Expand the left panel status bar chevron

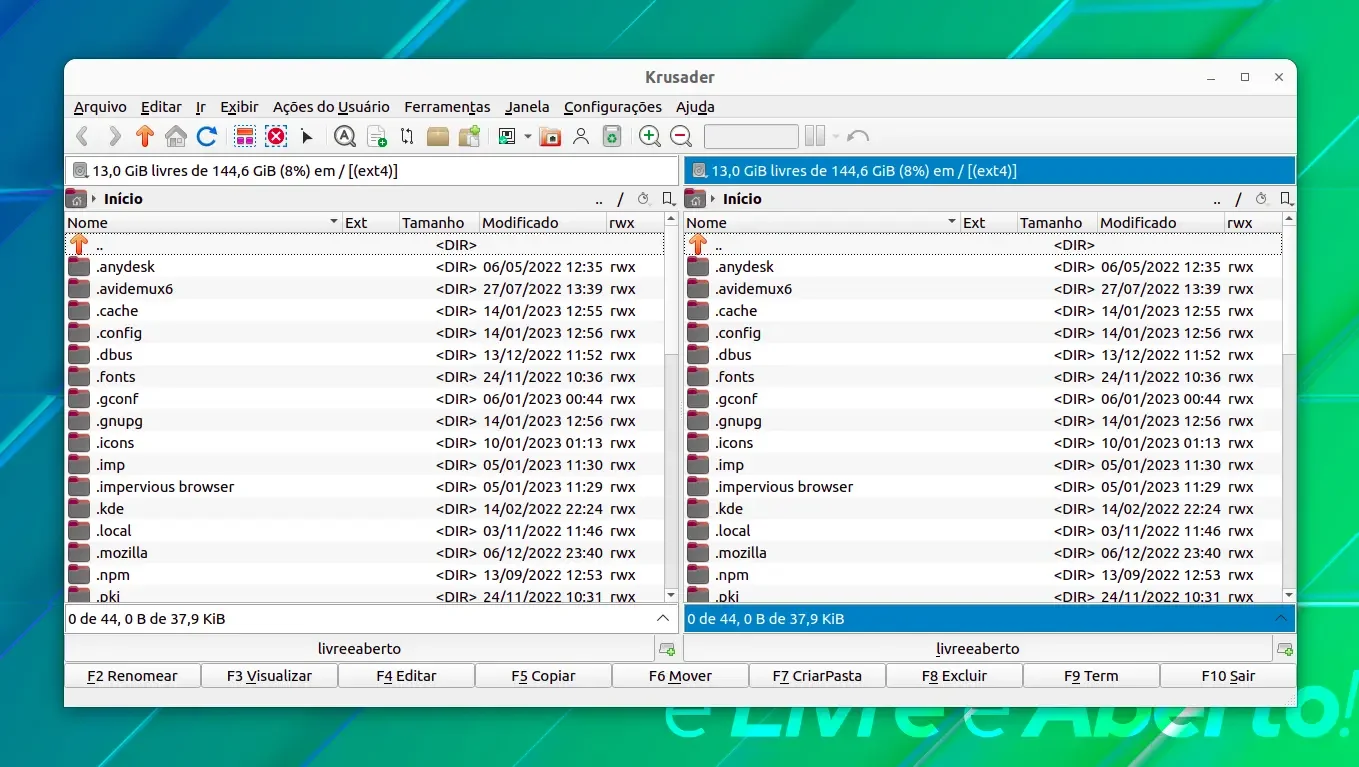pyautogui.click(x=663, y=619)
